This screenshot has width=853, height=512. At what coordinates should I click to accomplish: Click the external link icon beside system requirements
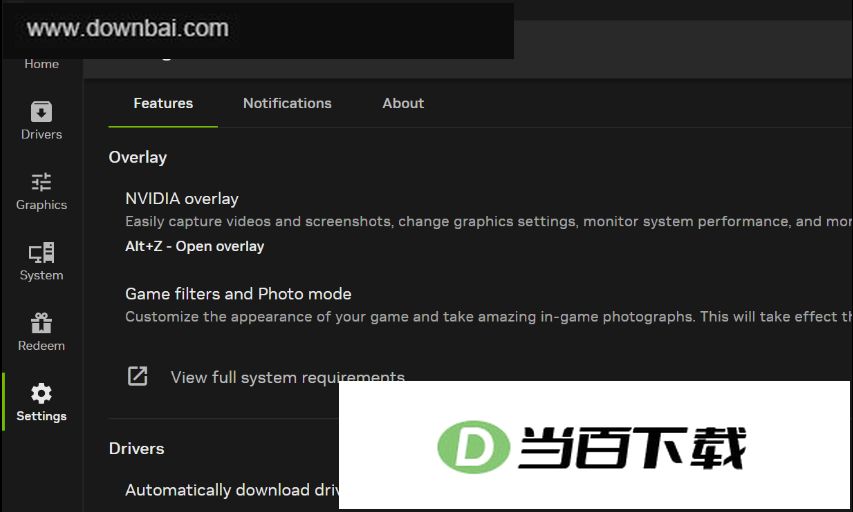click(x=138, y=376)
